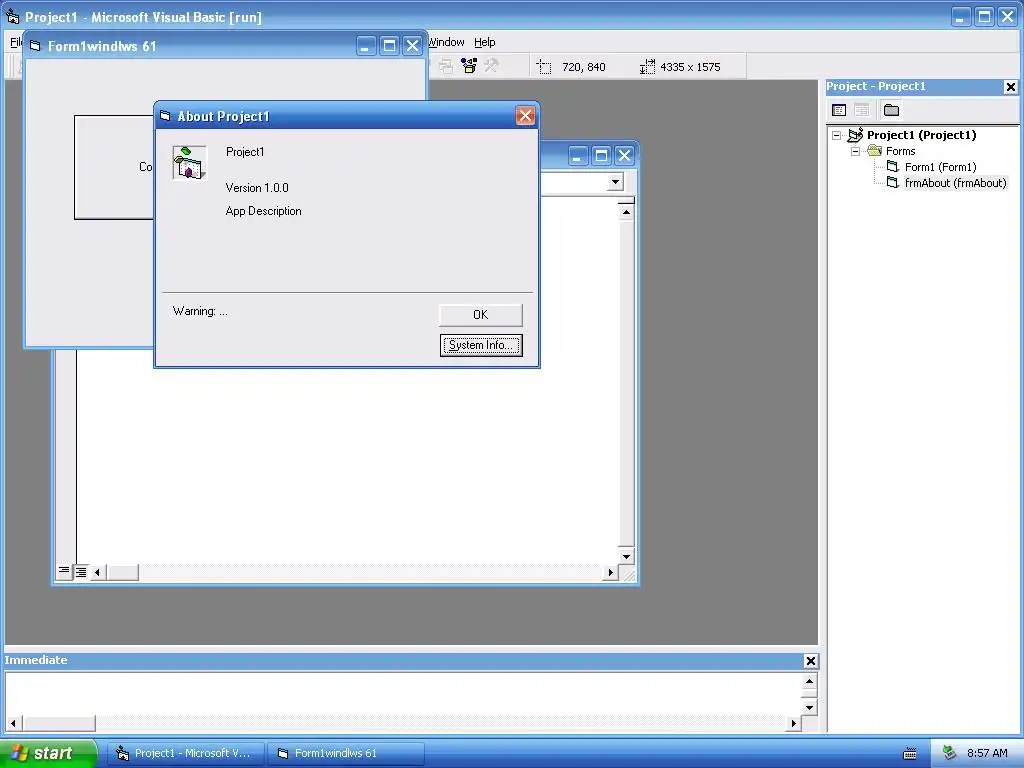This screenshot has width=1024, height=768.
Task: Click code window vertical scrollbar up arrow
Action: click(x=626, y=212)
